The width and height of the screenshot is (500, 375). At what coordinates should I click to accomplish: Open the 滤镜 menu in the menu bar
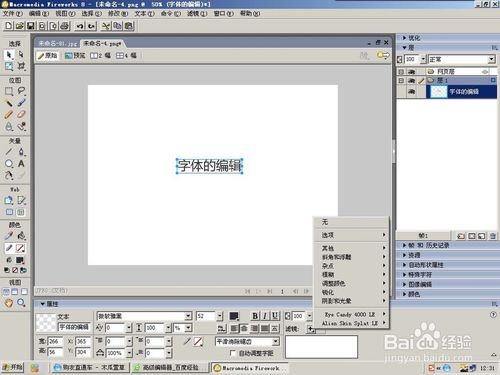tap(197, 14)
